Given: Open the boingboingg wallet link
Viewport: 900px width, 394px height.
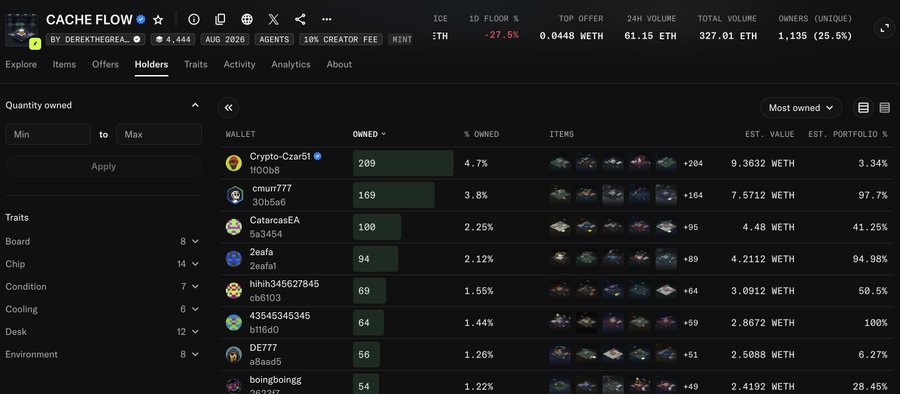Looking at the screenshot, I should click(276, 380).
